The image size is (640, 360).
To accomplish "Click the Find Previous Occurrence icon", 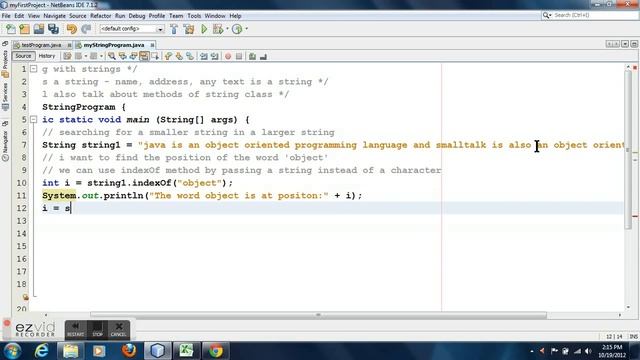I will [122, 56].
